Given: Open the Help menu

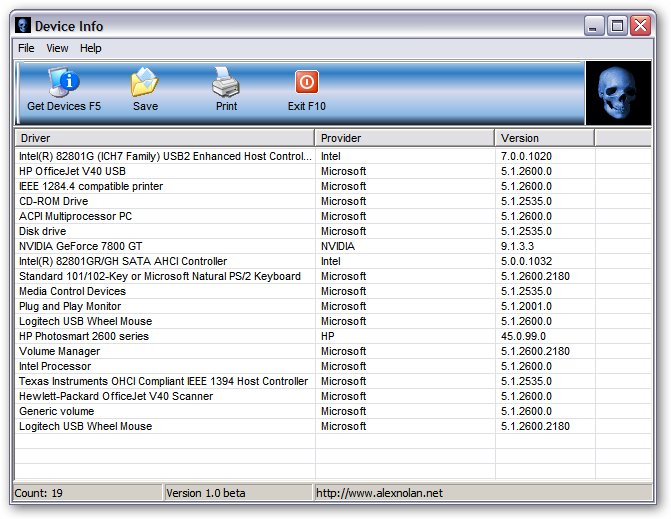Looking at the screenshot, I should pyautogui.click(x=91, y=48).
